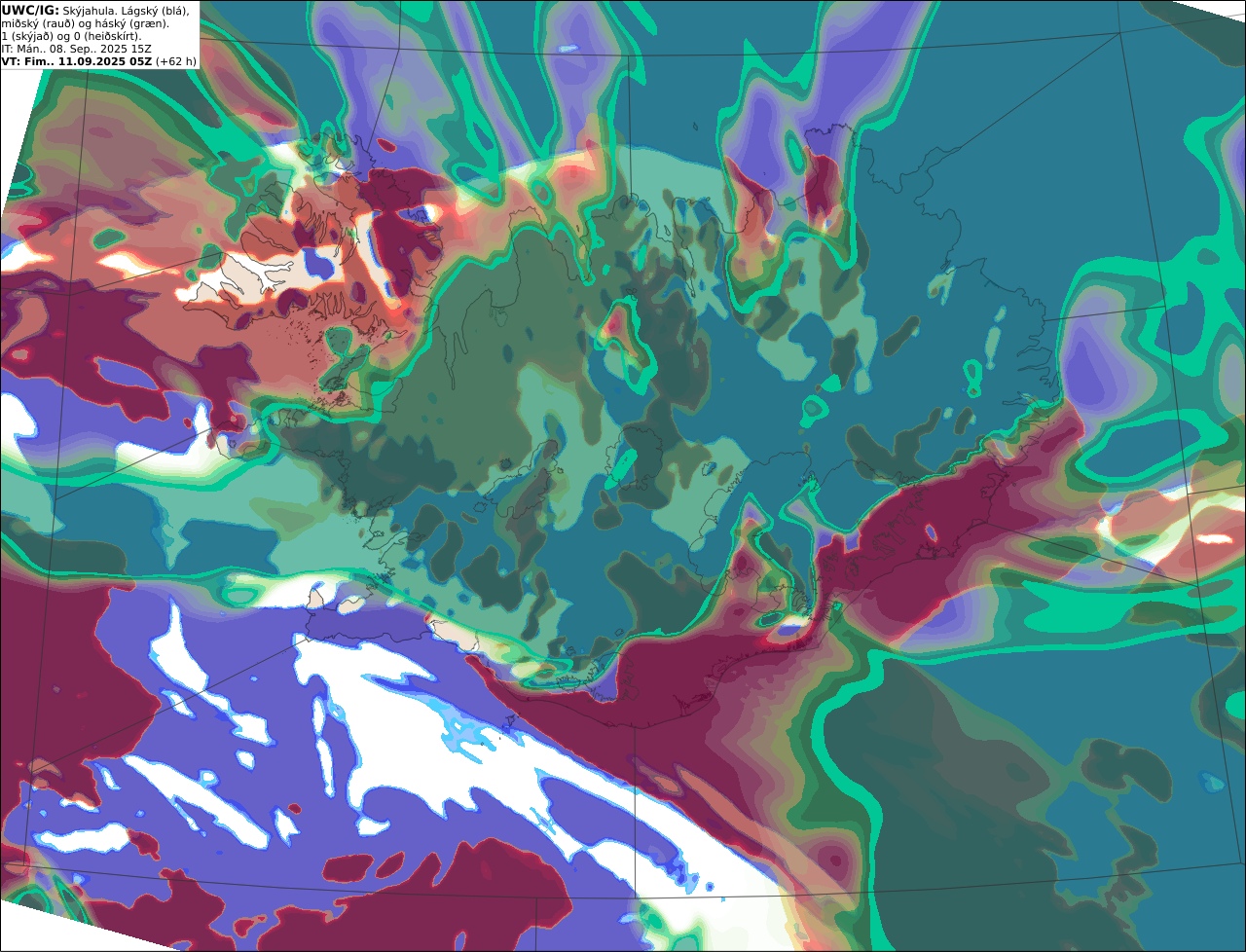This screenshot has height=952, width=1246.
Task: Click the 'miðský (rauð) og háský (græn)' legend line
Action: (x=85, y=22)
